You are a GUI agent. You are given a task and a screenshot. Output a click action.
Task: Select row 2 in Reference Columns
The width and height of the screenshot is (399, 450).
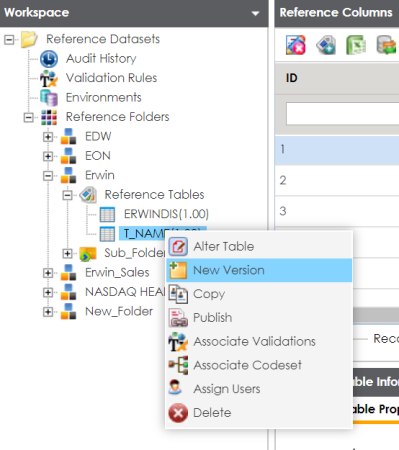(x=337, y=180)
